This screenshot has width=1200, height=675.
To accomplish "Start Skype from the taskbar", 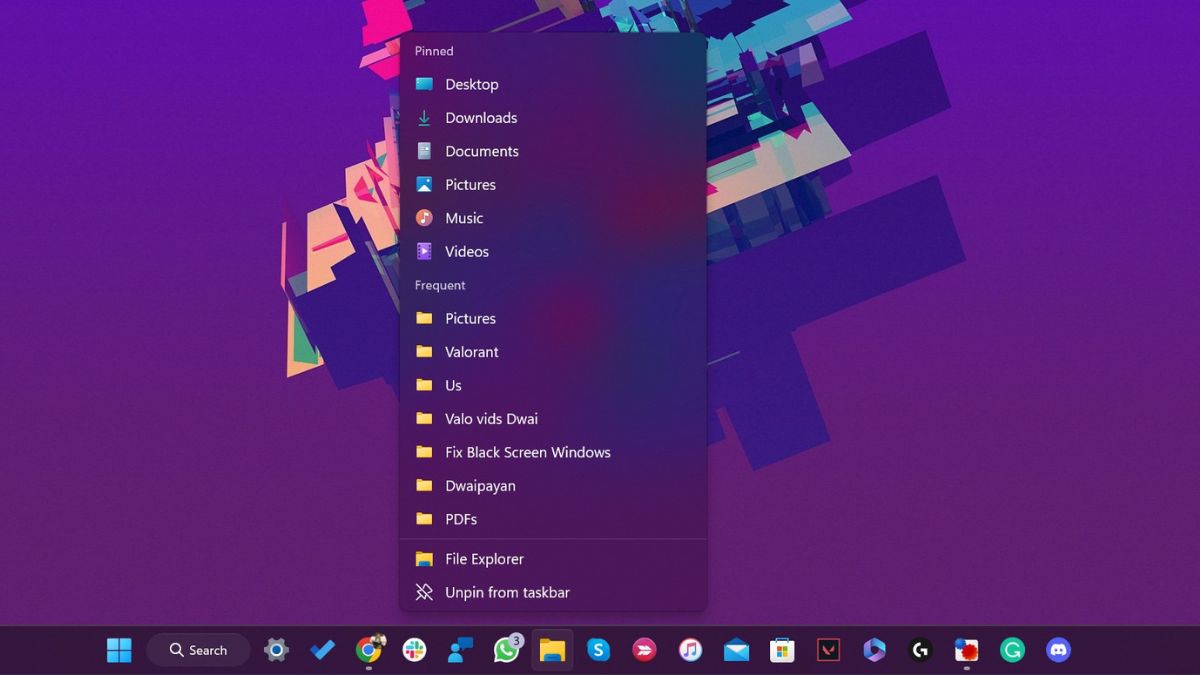I will 598,650.
